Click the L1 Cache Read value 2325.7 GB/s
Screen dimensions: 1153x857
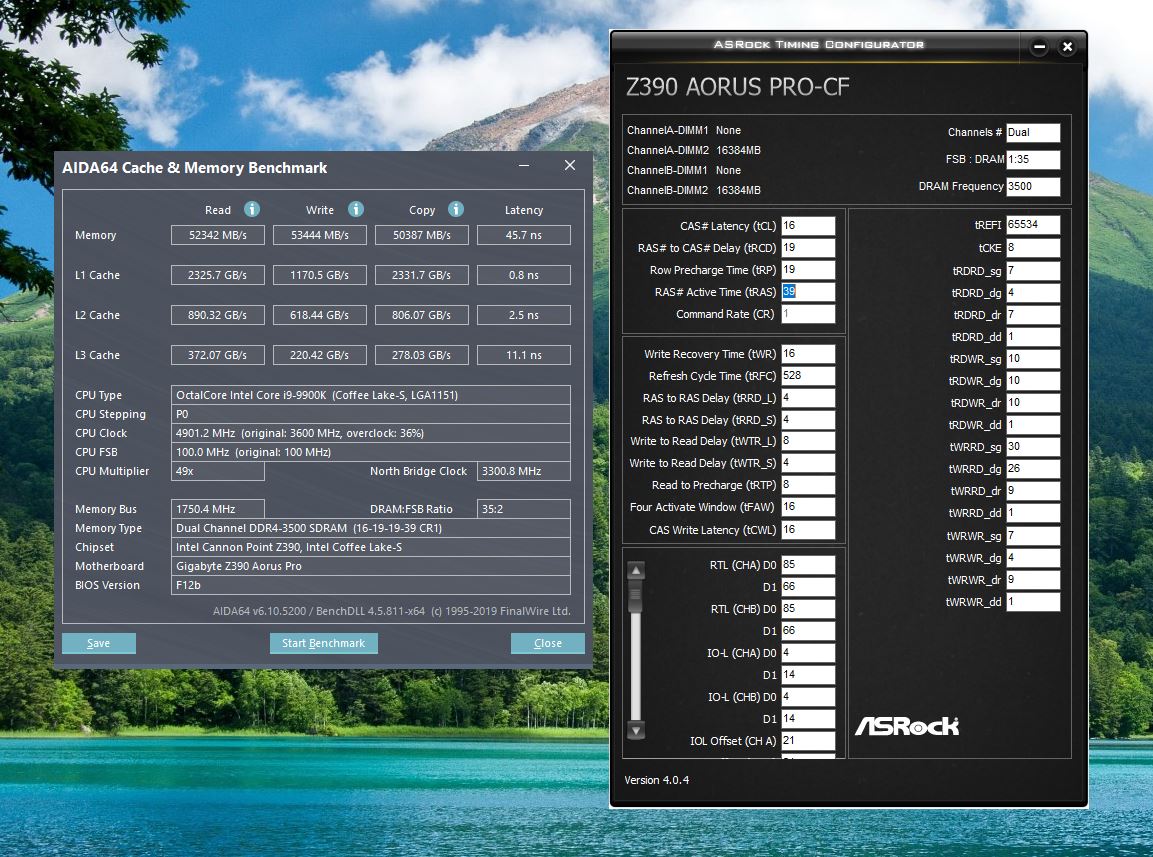[x=218, y=274]
